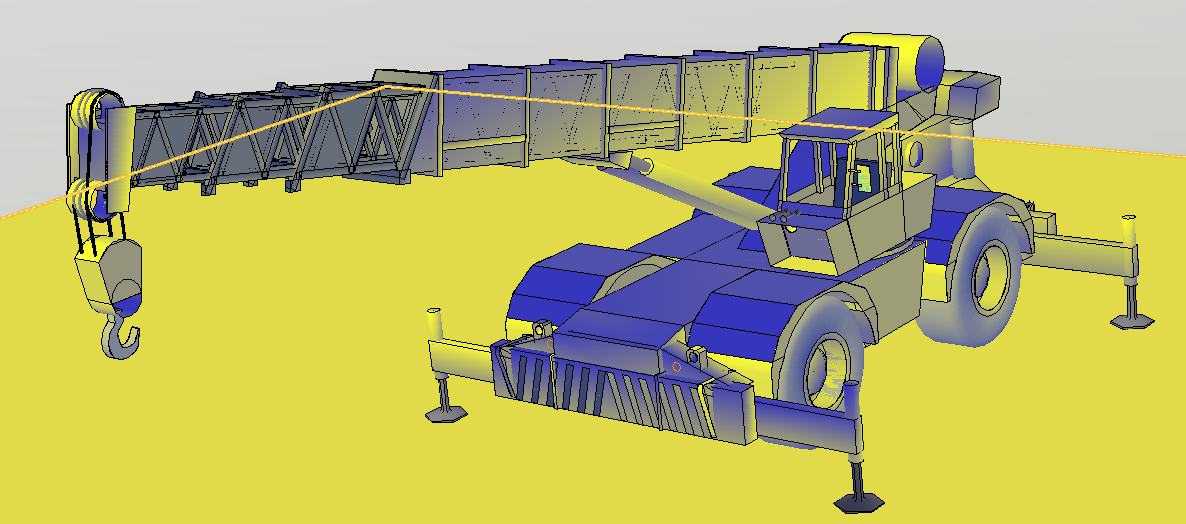Select the rear wheel of the crane
The height and width of the screenshot is (524, 1186).
[988, 273]
